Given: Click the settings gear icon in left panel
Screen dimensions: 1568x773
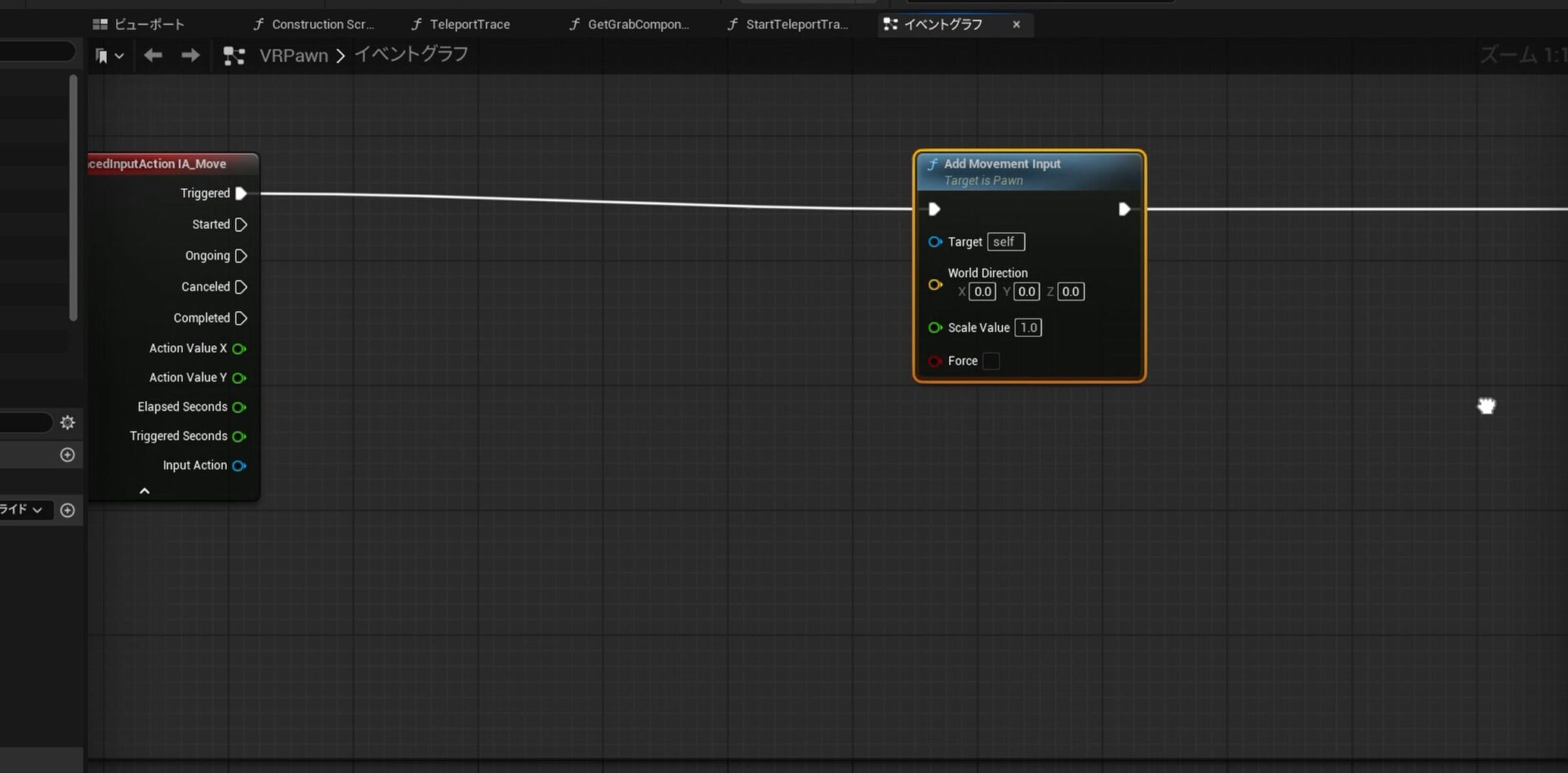Looking at the screenshot, I should coord(68,422).
